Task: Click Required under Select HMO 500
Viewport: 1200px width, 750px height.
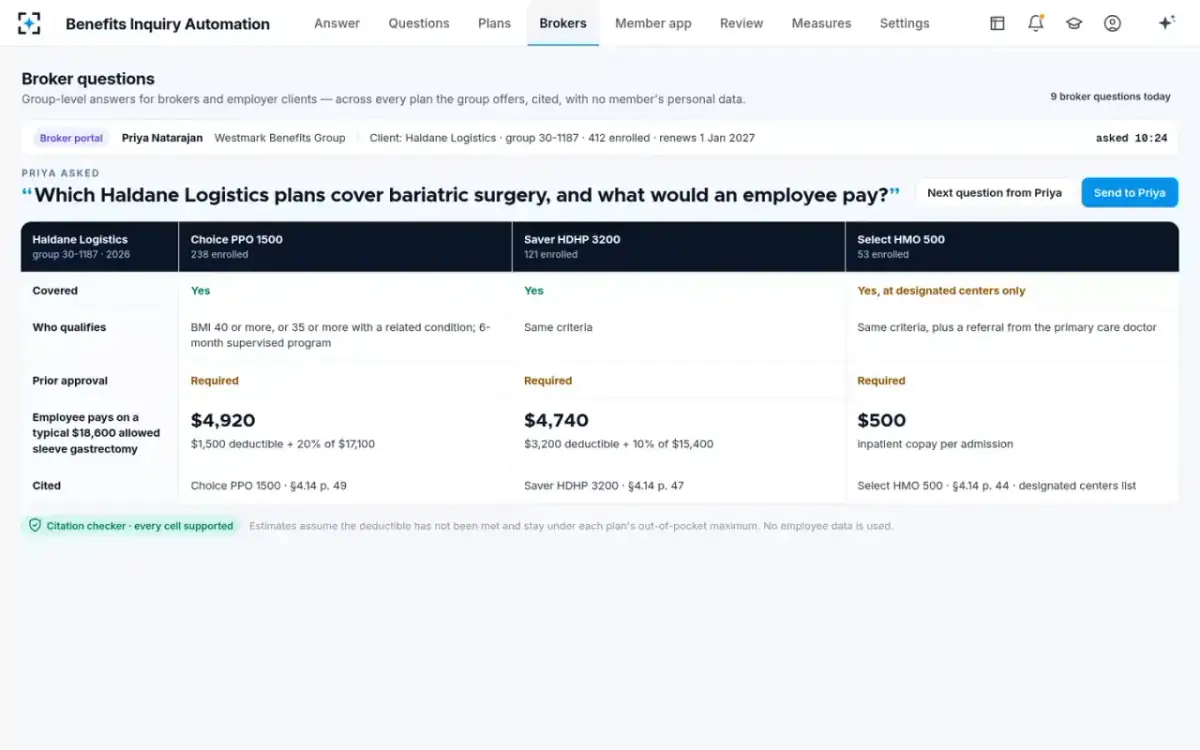Action: (x=881, y=381)
